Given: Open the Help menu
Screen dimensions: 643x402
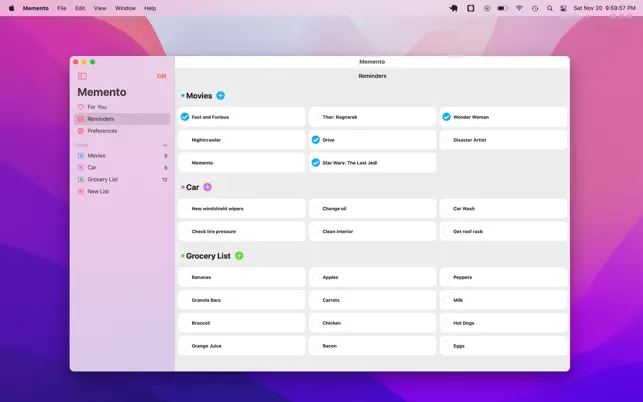Looking at the screenshot, I should 150,8.
